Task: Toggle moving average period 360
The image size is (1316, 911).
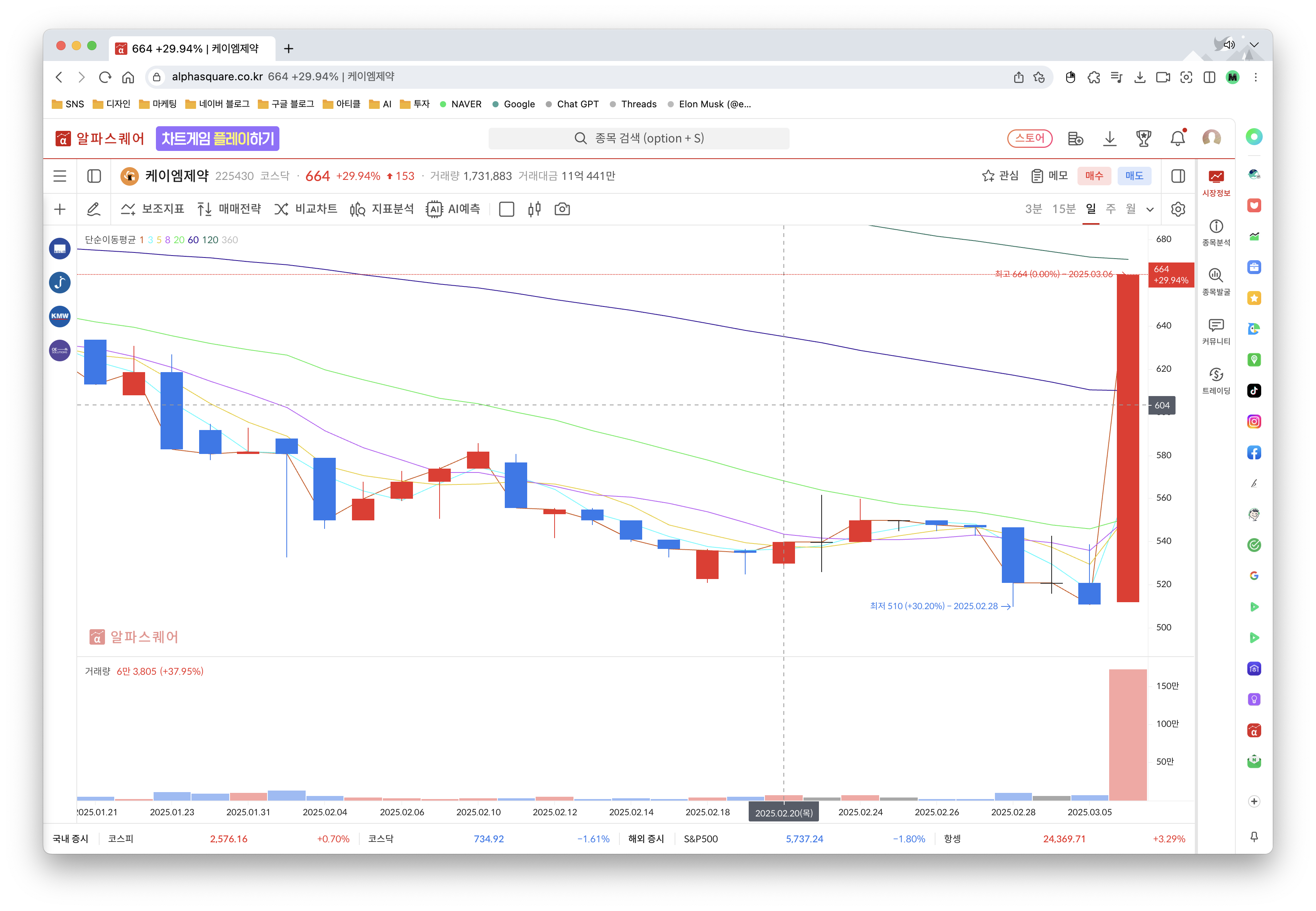Action: coord(230,240)
